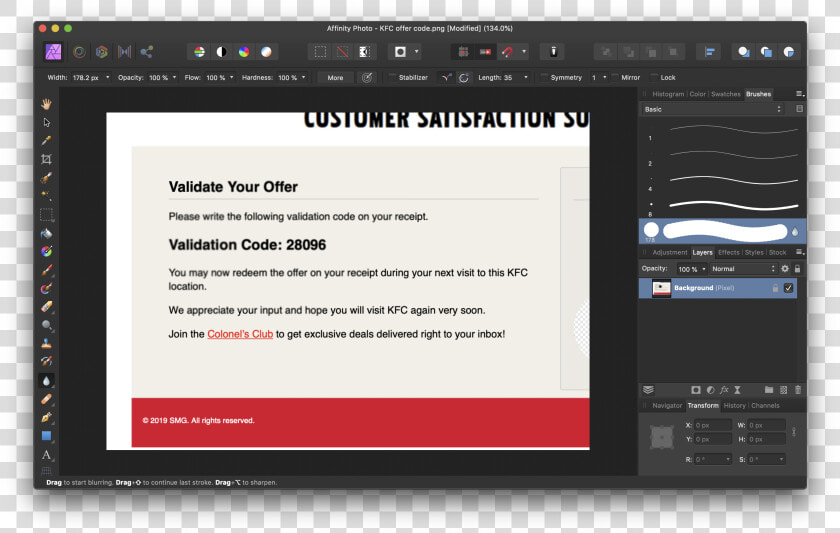Viewport: 840px width, 533px height.
Task: Select the Clone stamp tool
Action: pyautogui.click(x=47, y=343)
